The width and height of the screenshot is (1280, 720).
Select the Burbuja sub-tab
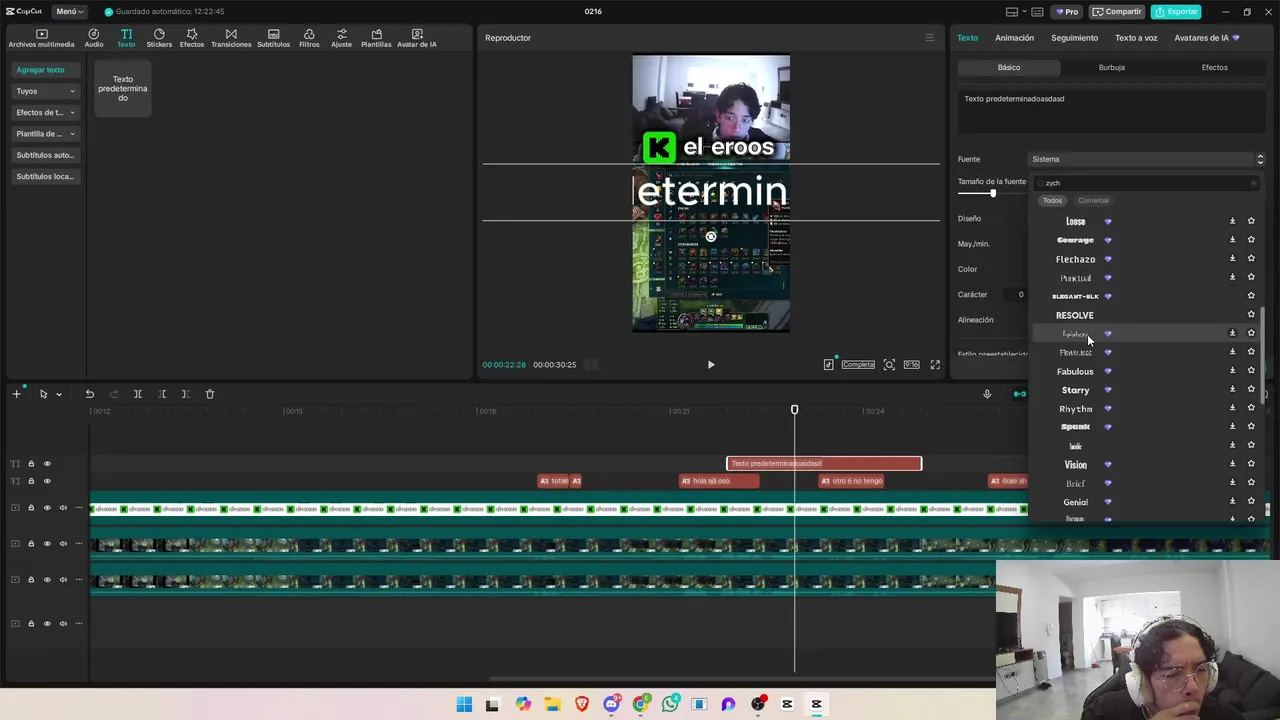click(1112, 67)
